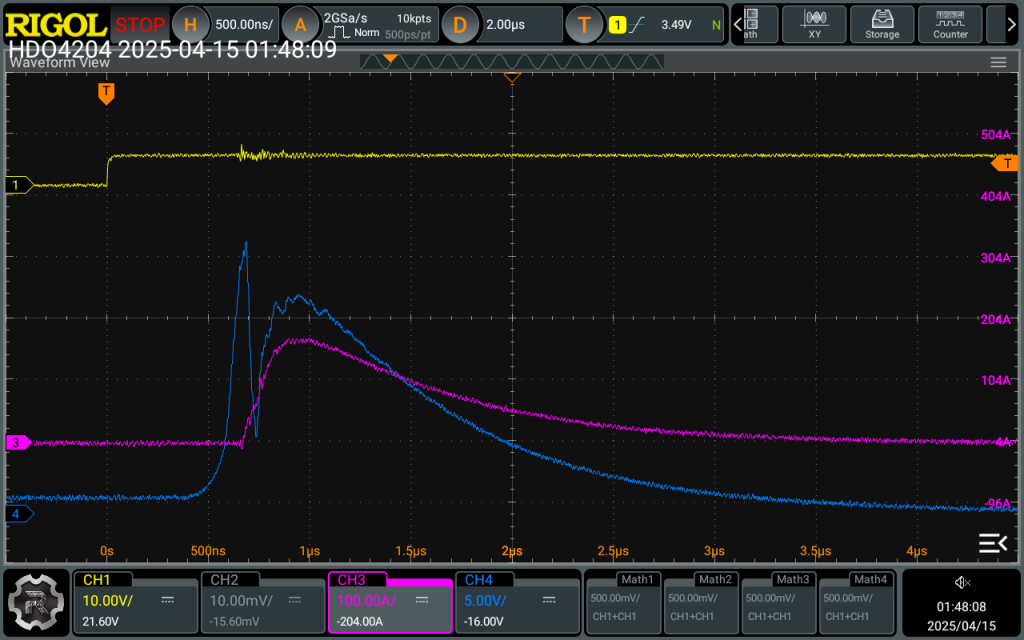The image size is (1024, 640).
Task: Click CH2 coupling icon
Action: click(x=295, y=600)
